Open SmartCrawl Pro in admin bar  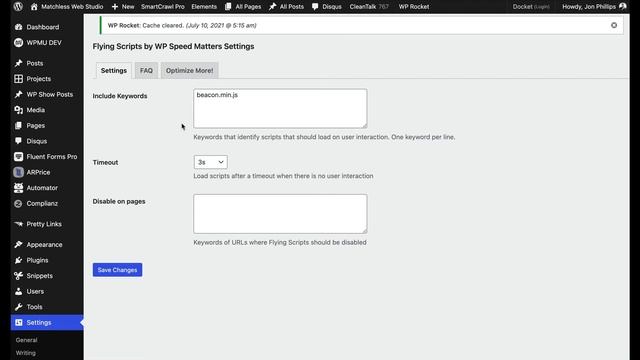[x=163, y=7]
